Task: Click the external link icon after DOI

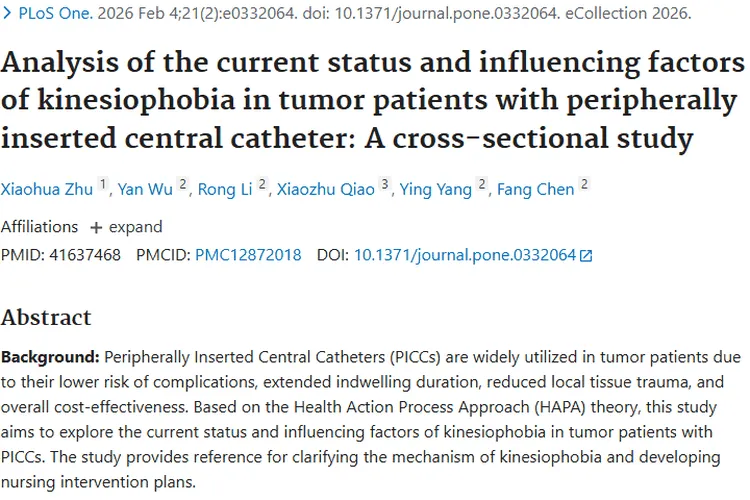Action: (x=586, y=256)
